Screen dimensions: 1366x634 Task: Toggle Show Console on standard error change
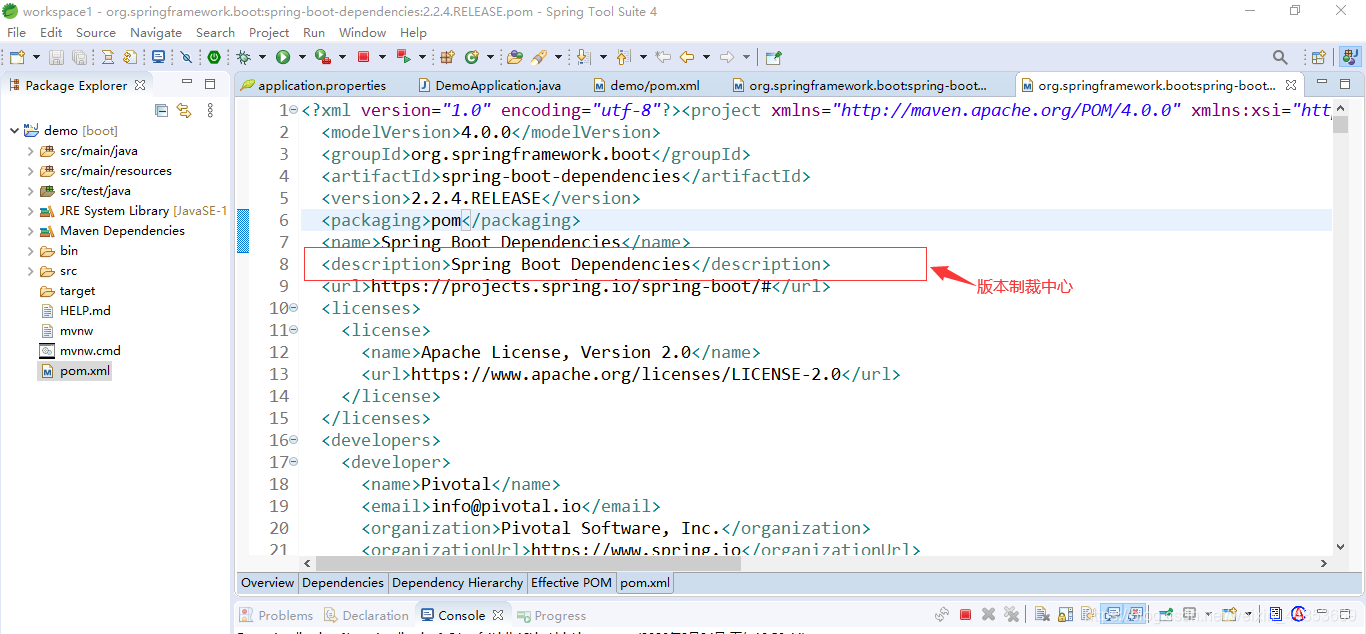[x=1136, y=614]
